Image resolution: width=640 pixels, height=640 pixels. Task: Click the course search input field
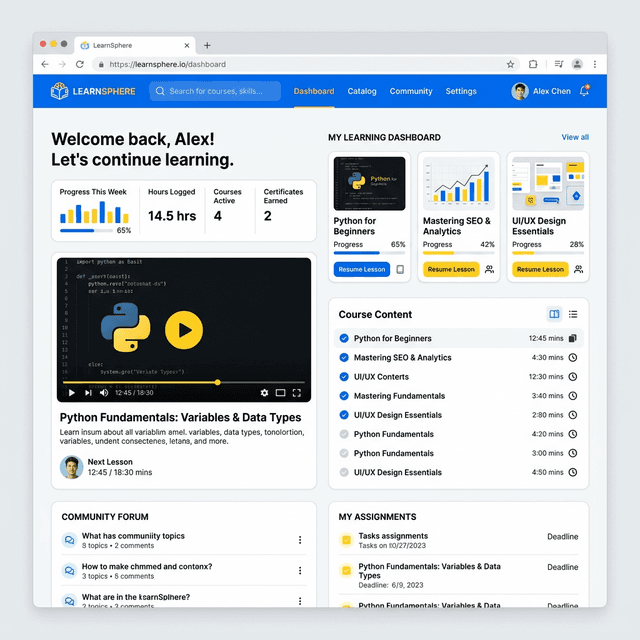[x=215, y=91]
